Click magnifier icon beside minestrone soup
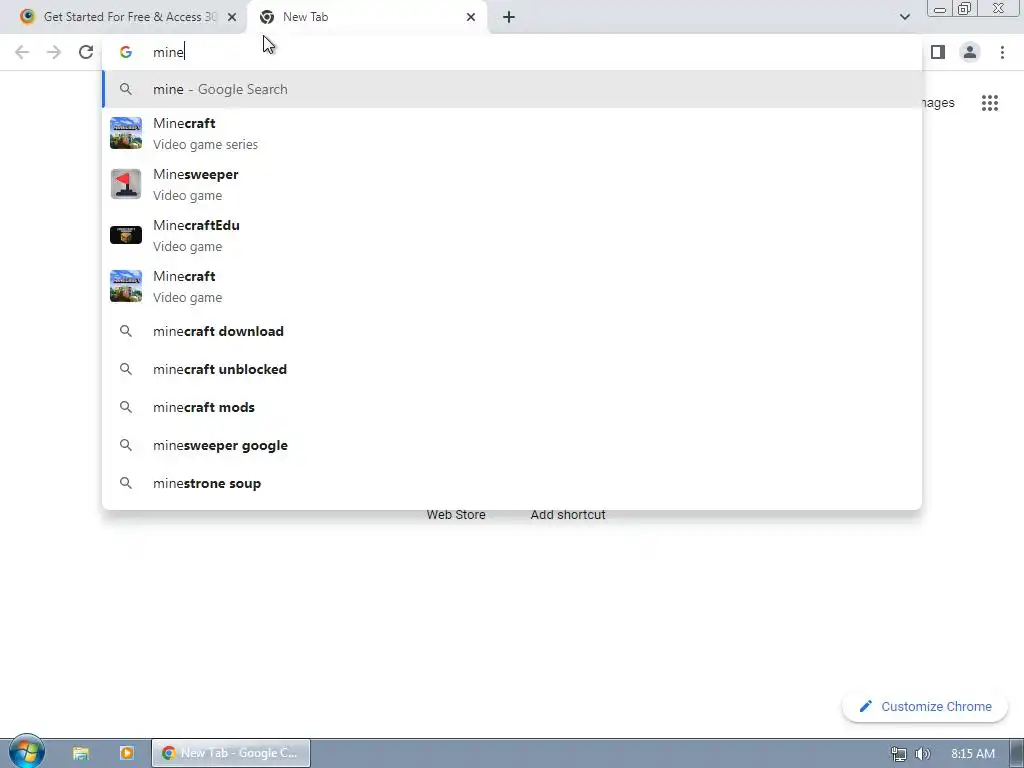The width and height of the screenshot is (1024, 768). 126,483
